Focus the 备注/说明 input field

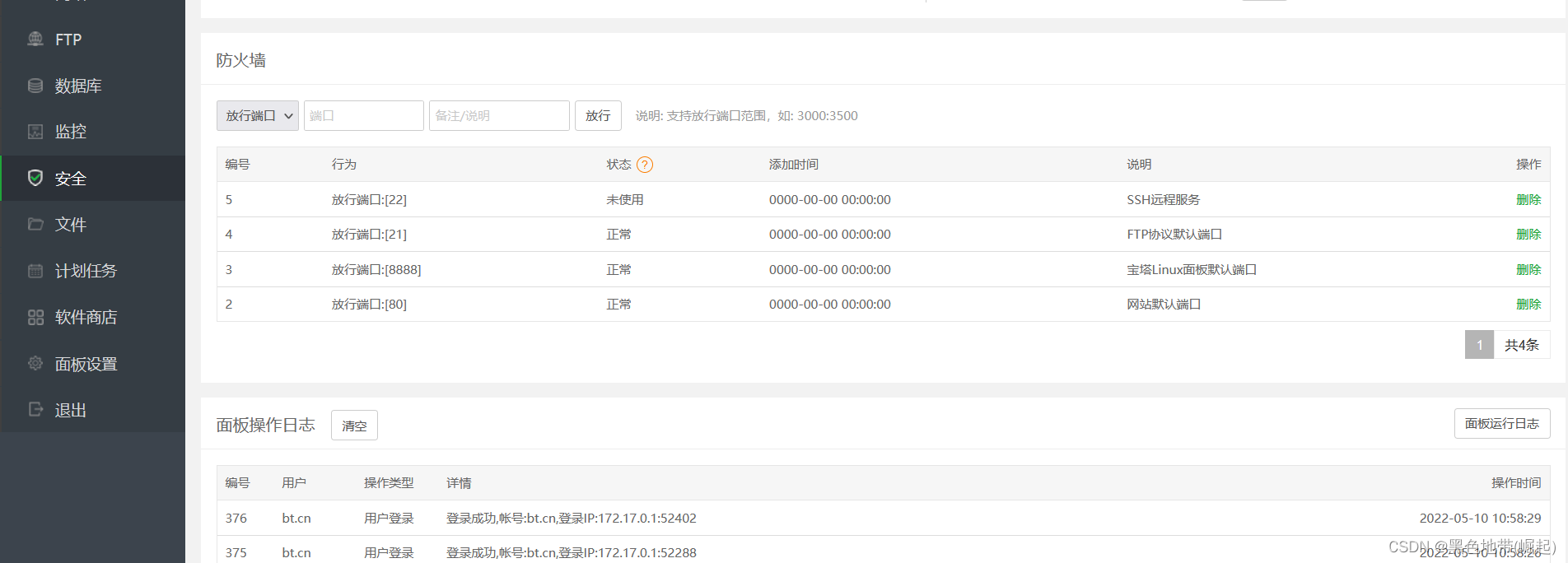[499, 116]
